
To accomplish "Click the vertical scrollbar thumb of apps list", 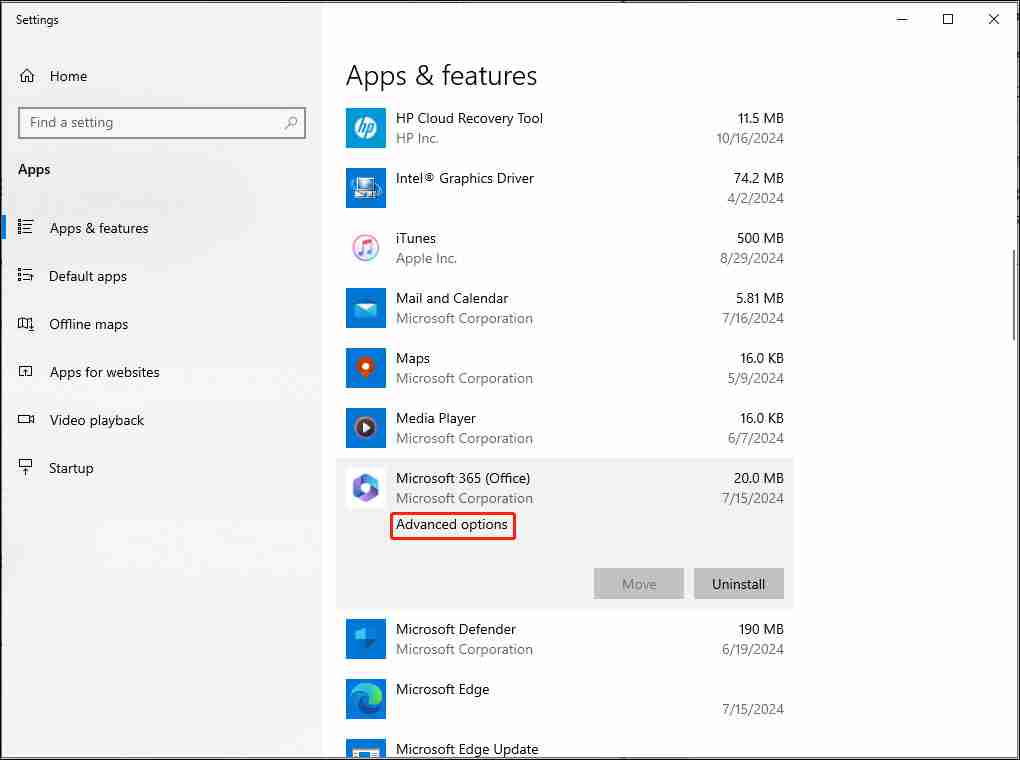I will (1013, 294).
